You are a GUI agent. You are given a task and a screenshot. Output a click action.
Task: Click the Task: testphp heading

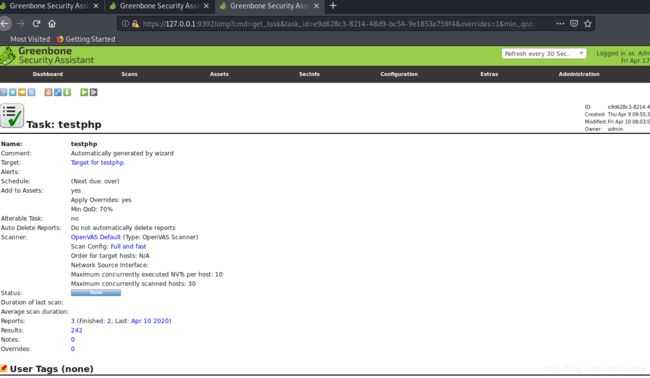64,124
